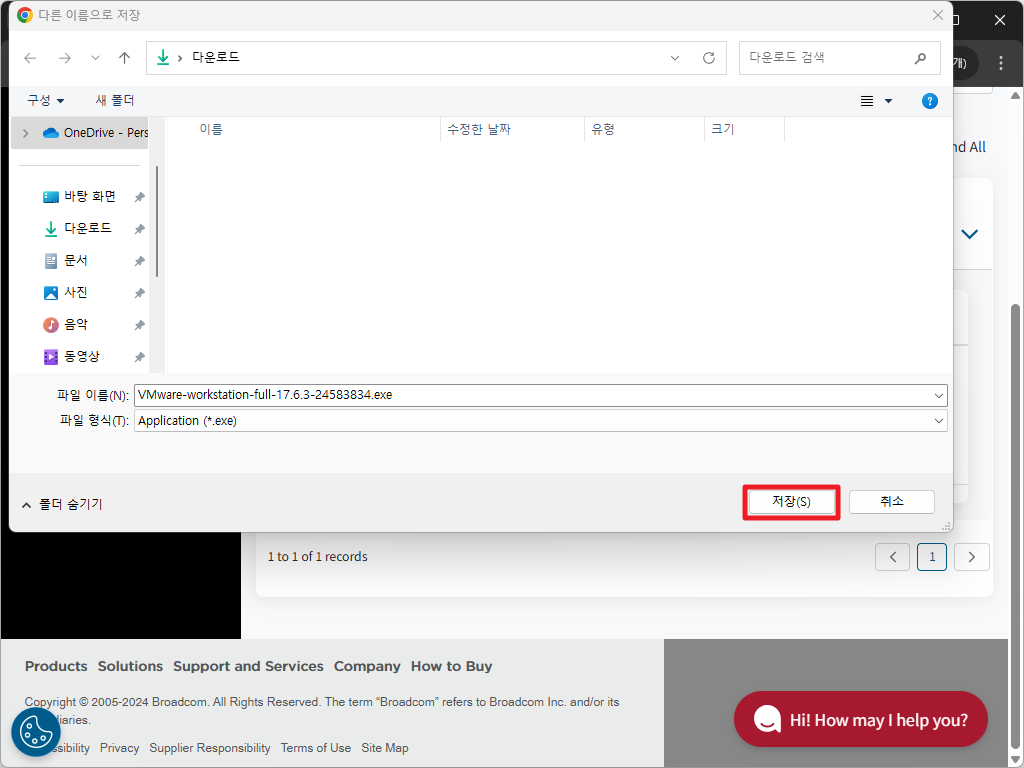Go back in the save dialog

[x=30, y=58]
